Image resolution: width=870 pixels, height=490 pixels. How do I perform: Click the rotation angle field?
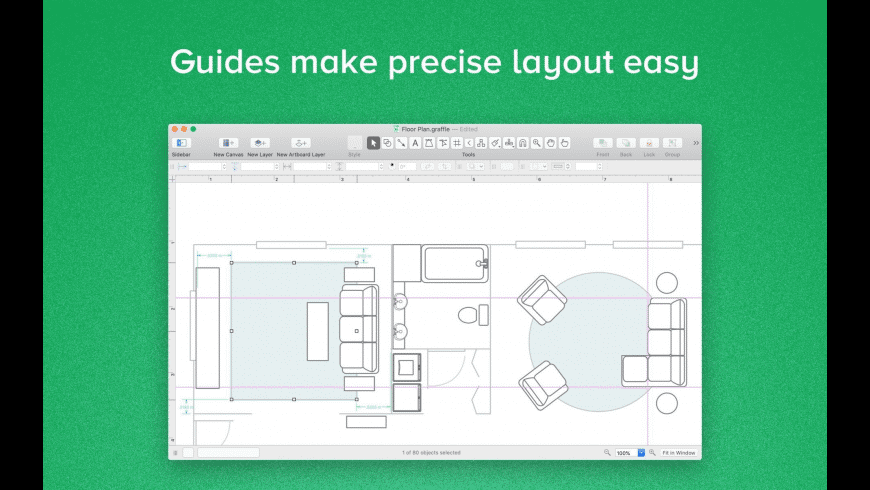pos(407,166)
